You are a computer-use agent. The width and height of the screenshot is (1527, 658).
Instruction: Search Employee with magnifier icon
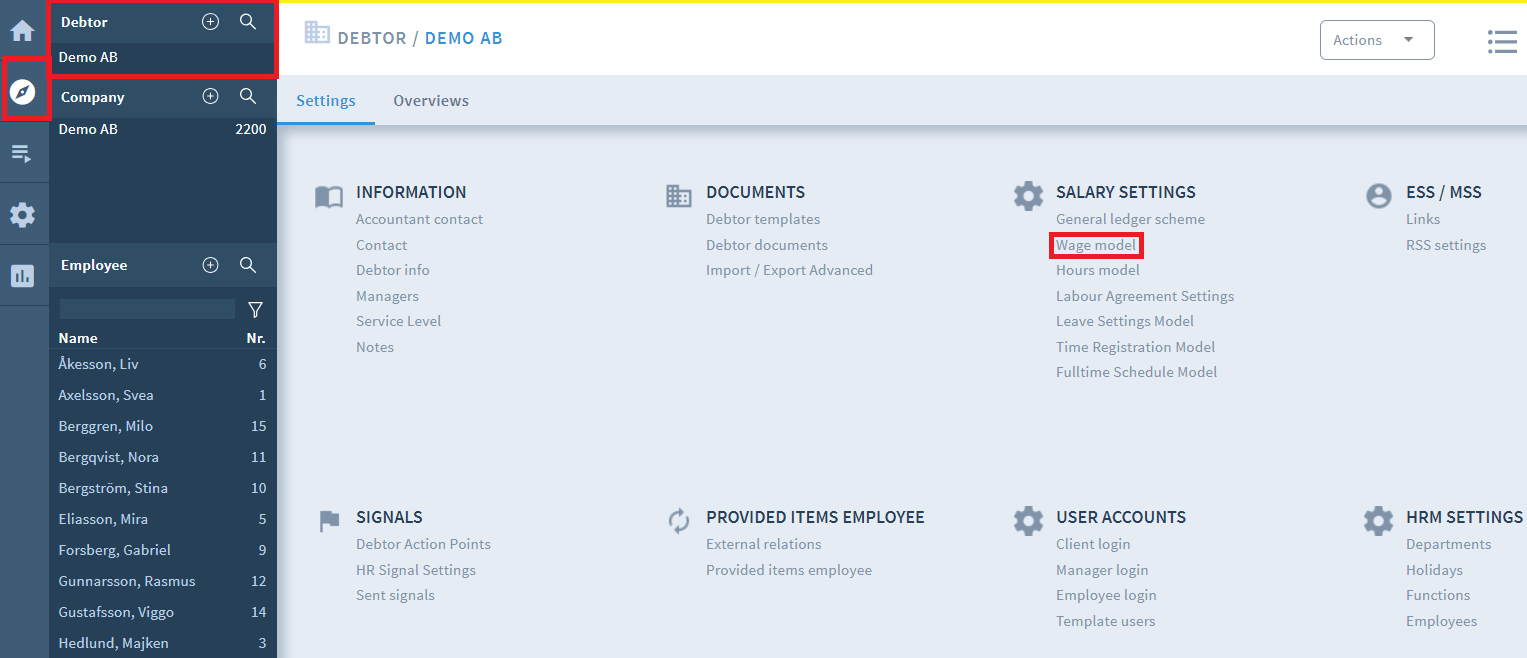tap(248, 265)
